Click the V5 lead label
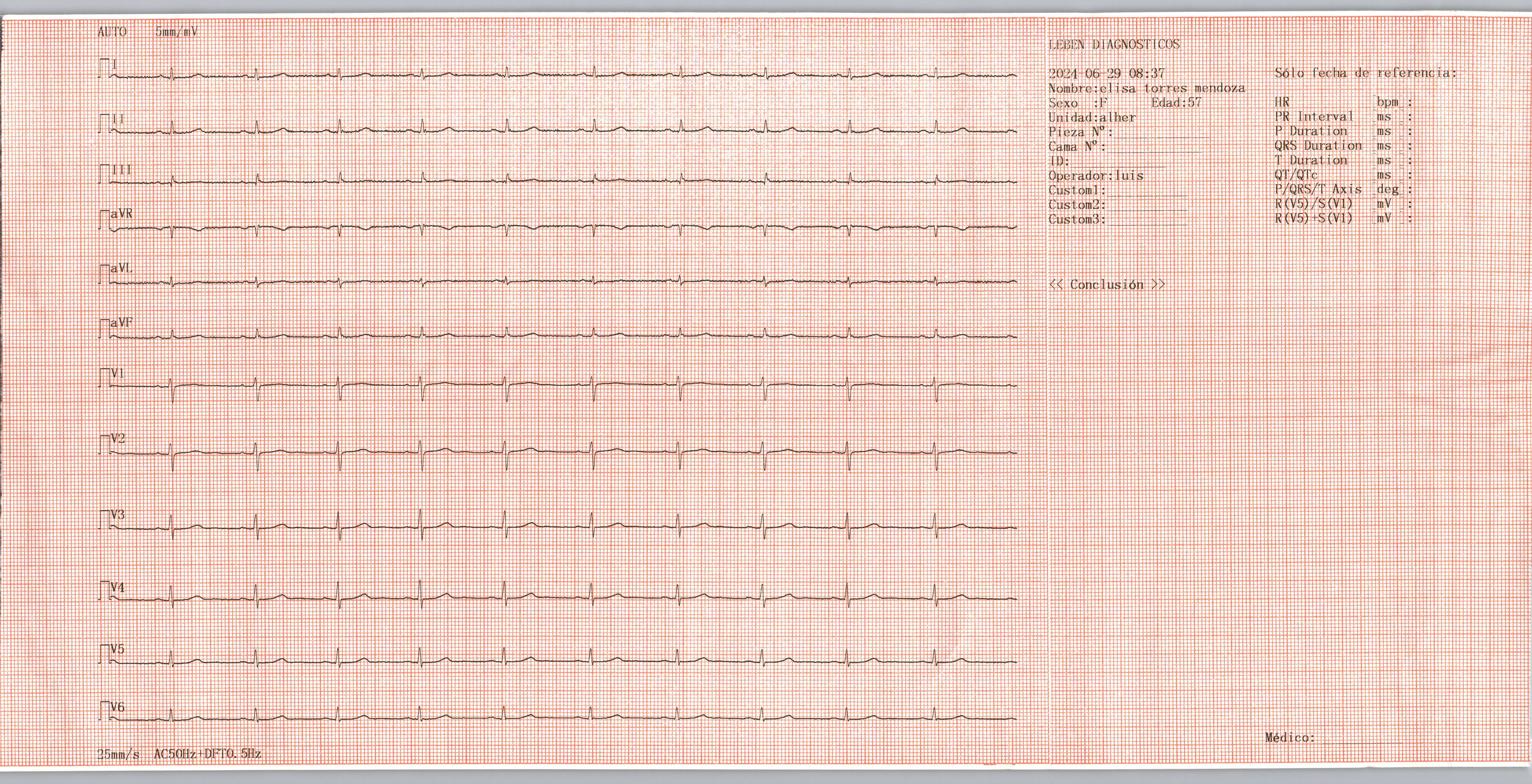Screen dimensions: 1532x784 [118, 649]
